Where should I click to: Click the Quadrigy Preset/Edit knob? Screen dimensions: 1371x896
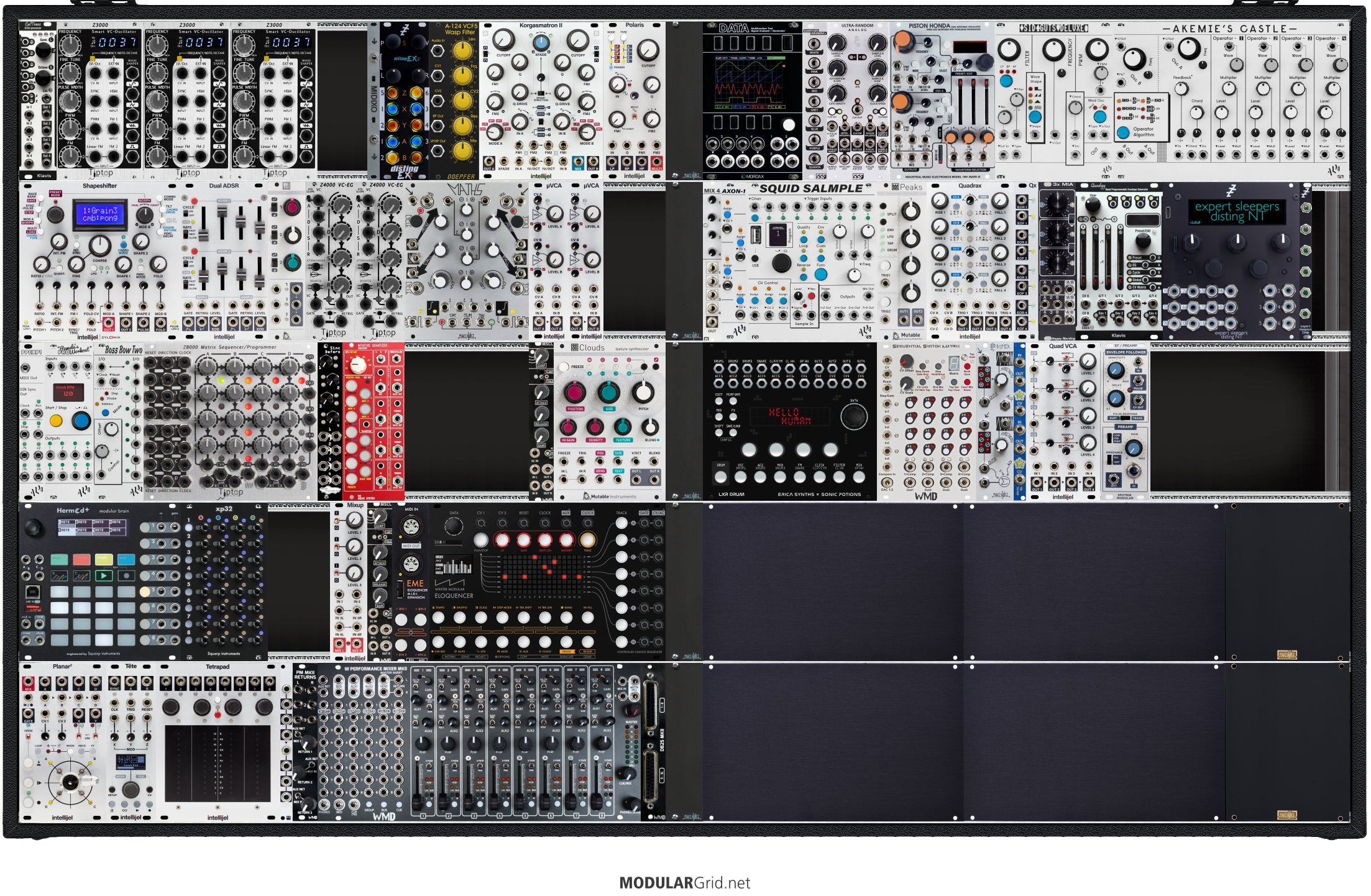click(1145, 241)
